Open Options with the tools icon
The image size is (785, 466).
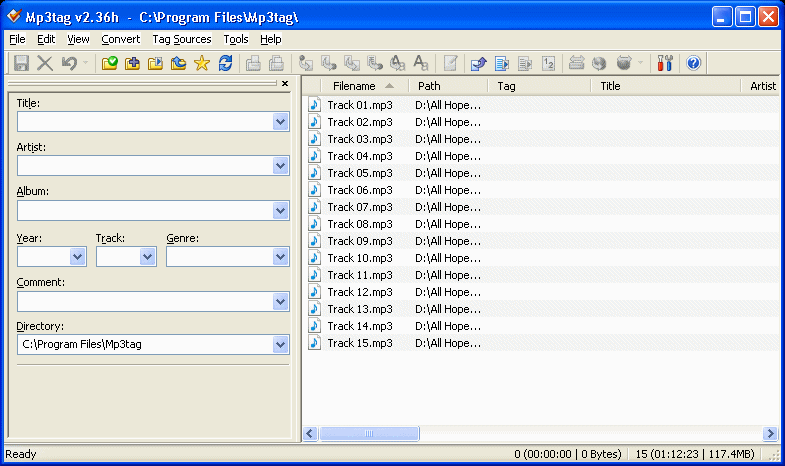(x=665, y=63)
